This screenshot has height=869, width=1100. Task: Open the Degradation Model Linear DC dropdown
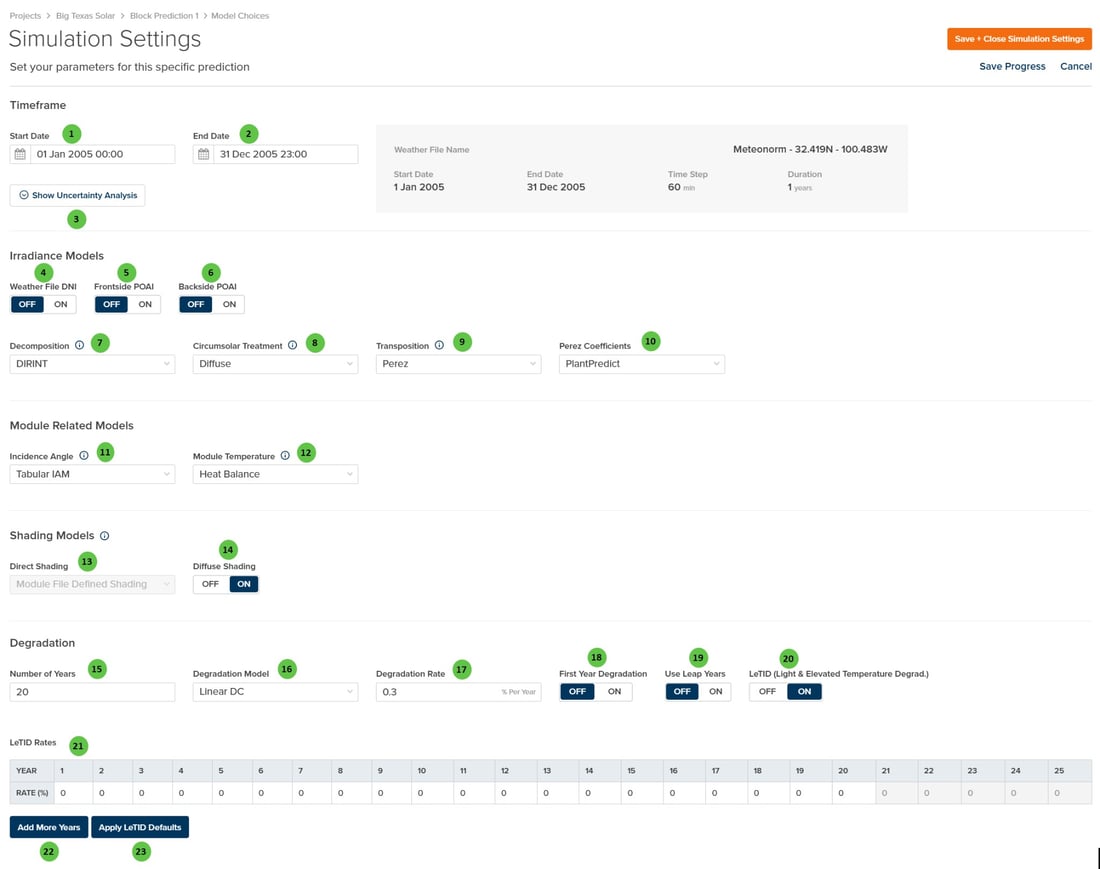click(275, 692)
